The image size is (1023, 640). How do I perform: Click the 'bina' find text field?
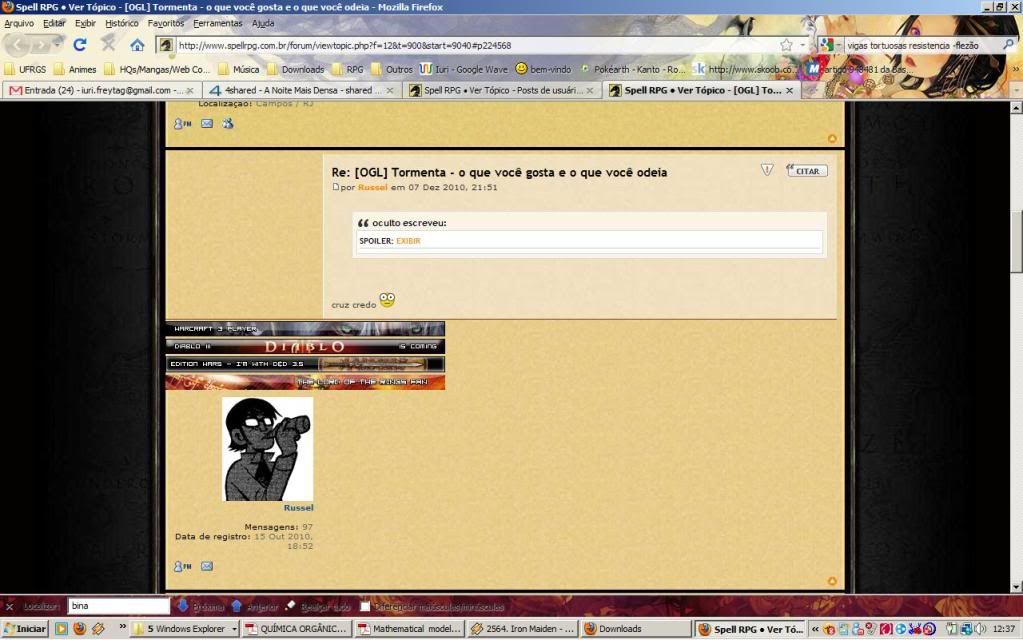[x=118, y=606]
